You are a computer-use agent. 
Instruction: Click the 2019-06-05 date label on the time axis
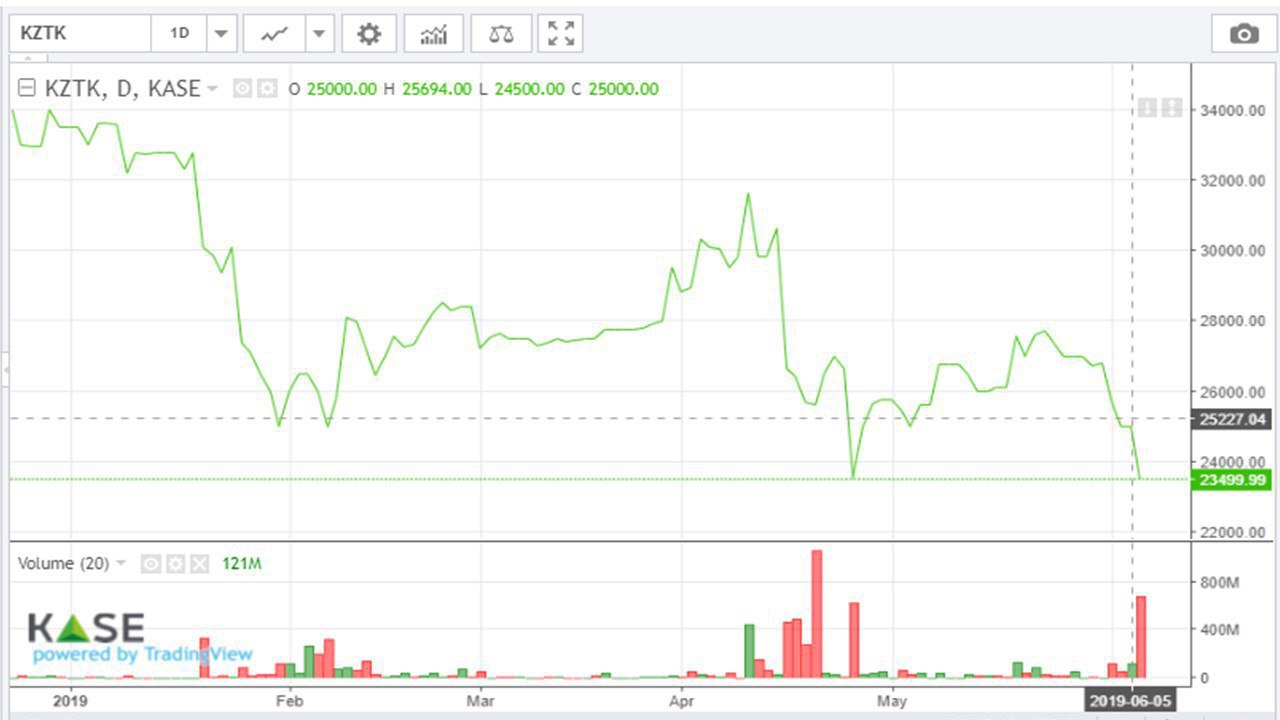tap(1130, 701)
